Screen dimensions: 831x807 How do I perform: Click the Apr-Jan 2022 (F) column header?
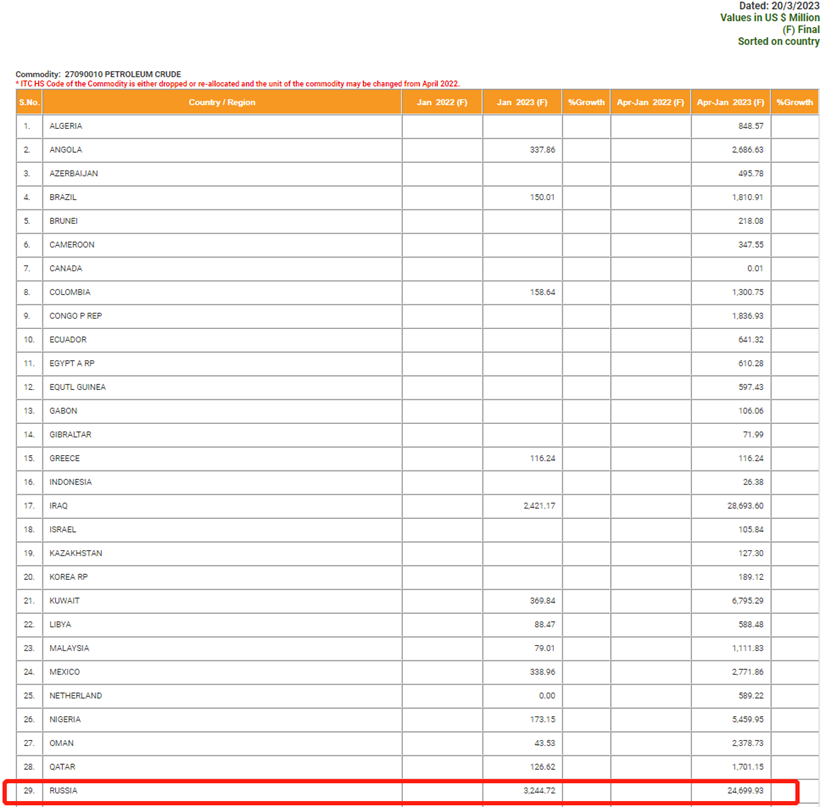click(650, 102)
